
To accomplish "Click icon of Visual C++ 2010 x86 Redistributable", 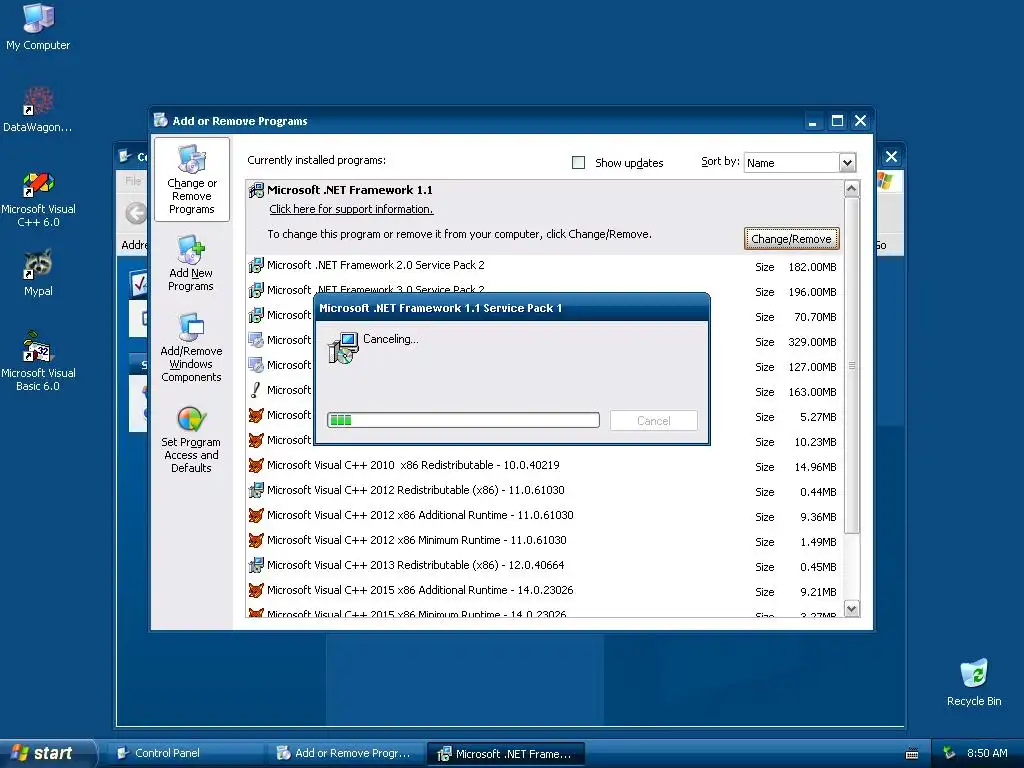I will 256,465.
